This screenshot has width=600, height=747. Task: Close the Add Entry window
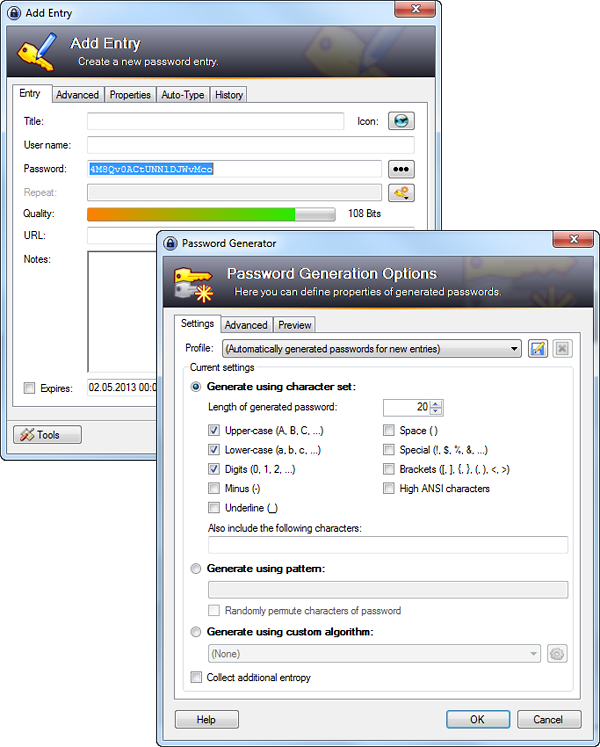point(415,9)
